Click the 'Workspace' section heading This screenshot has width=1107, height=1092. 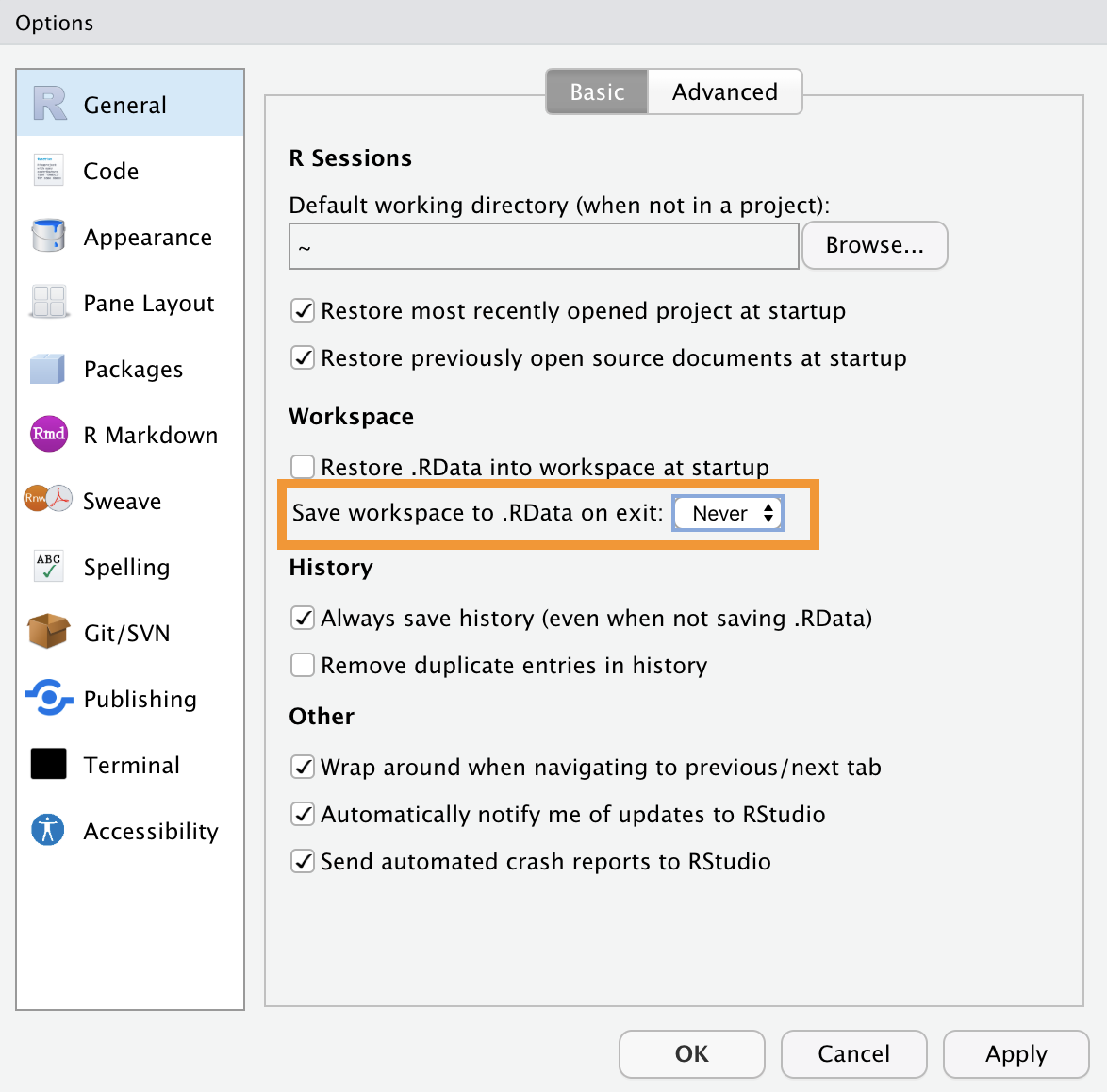point(352,417)
